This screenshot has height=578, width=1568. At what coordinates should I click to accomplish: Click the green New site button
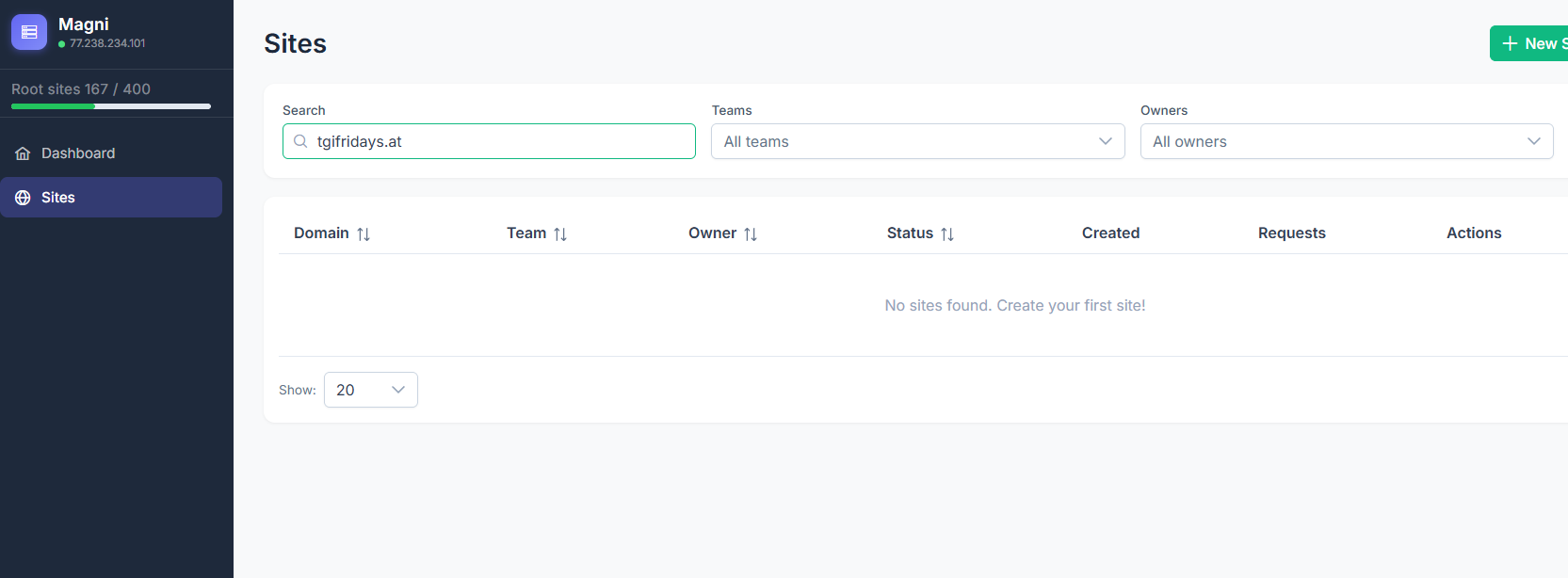click(x=1529, y=43)
